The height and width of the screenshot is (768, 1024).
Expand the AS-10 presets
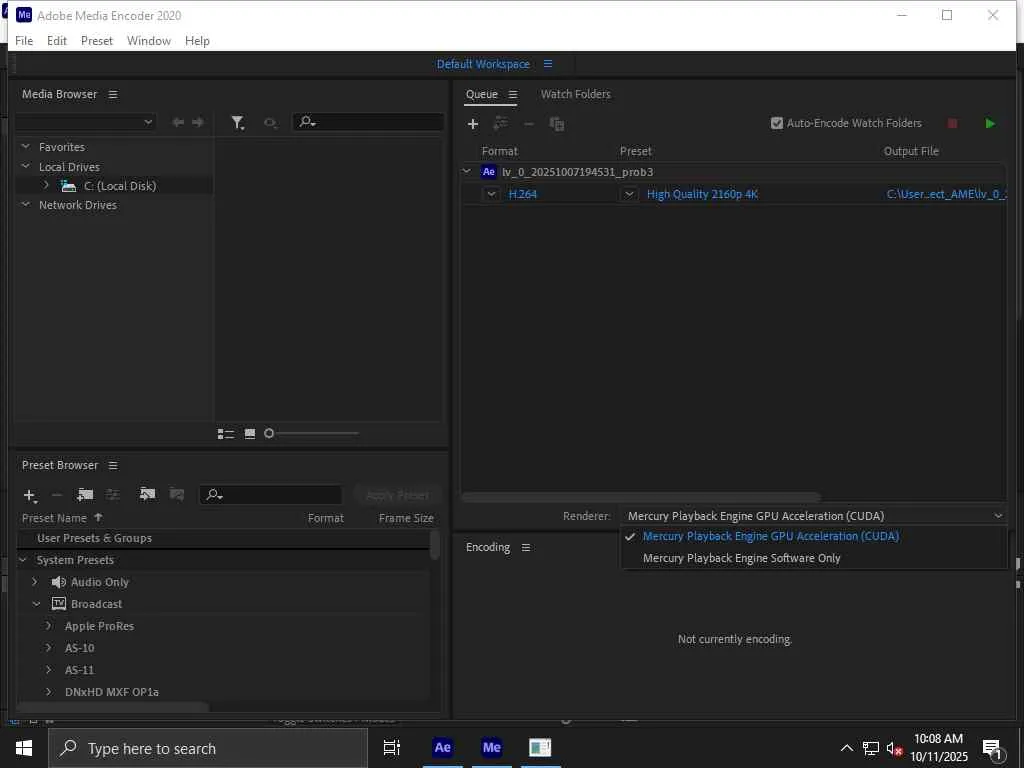pos(48,648)
